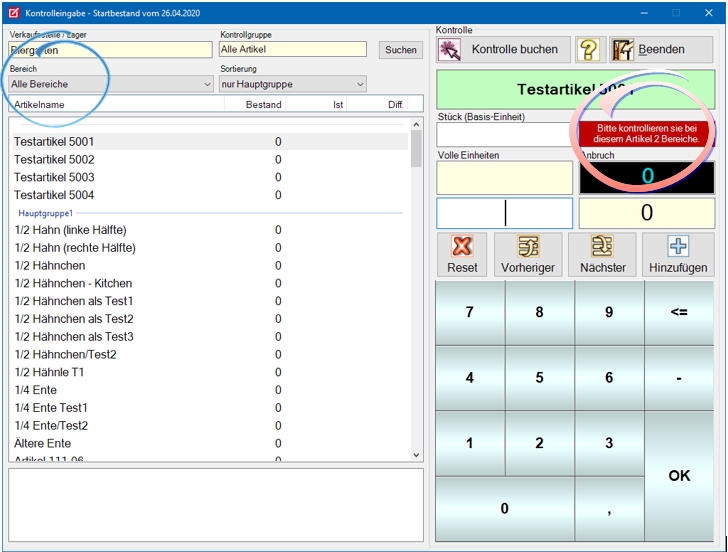Open the Sortierung dropdown

click(x=360, y=85)
